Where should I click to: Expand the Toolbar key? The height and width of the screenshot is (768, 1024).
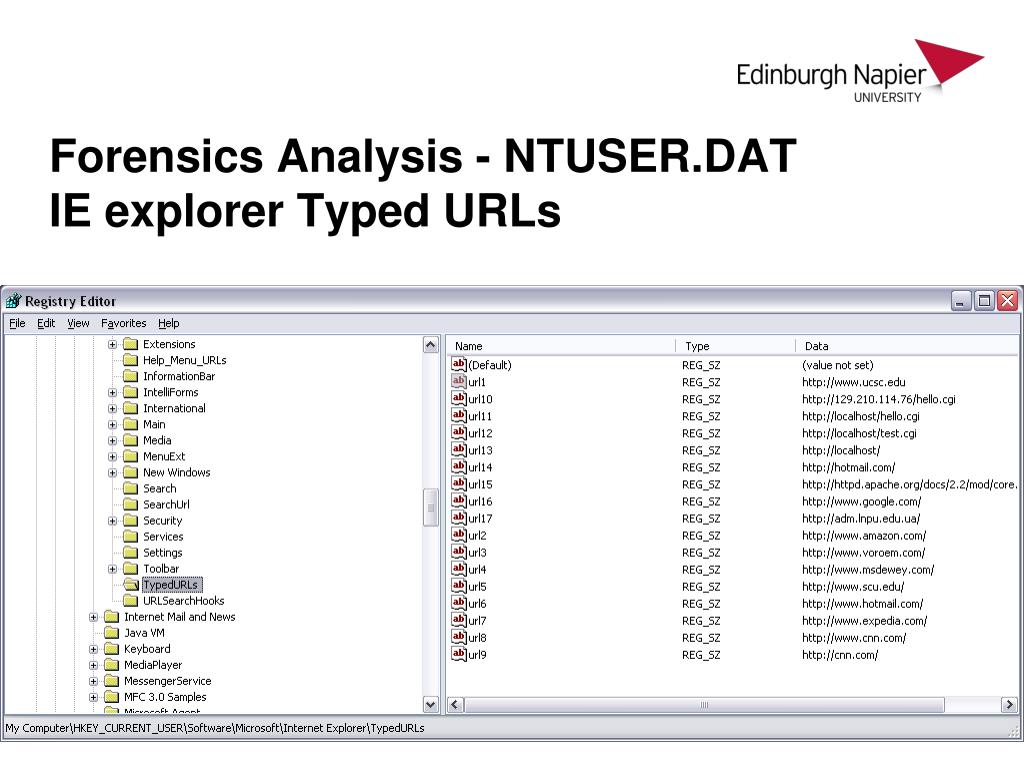click(112, 569)
